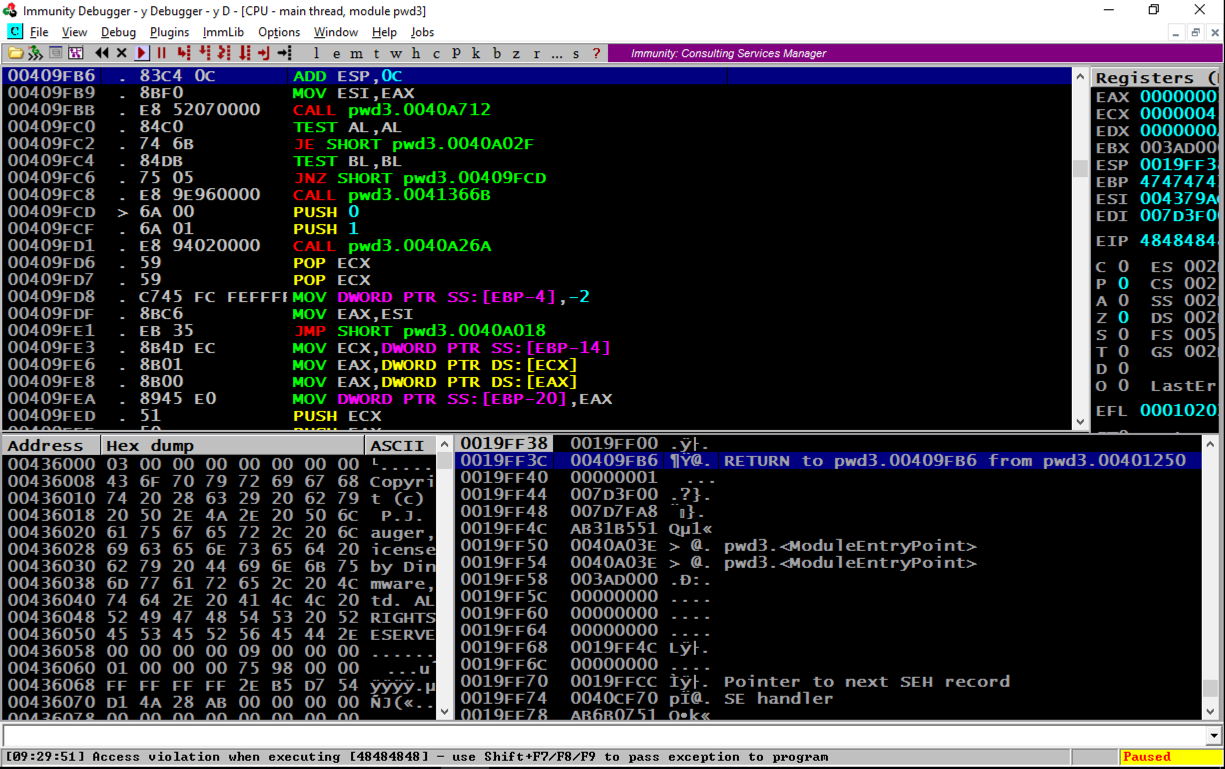Click the ASCII column header
Viewport: 1225px width, 769px height.
click(x=400, y=445)
